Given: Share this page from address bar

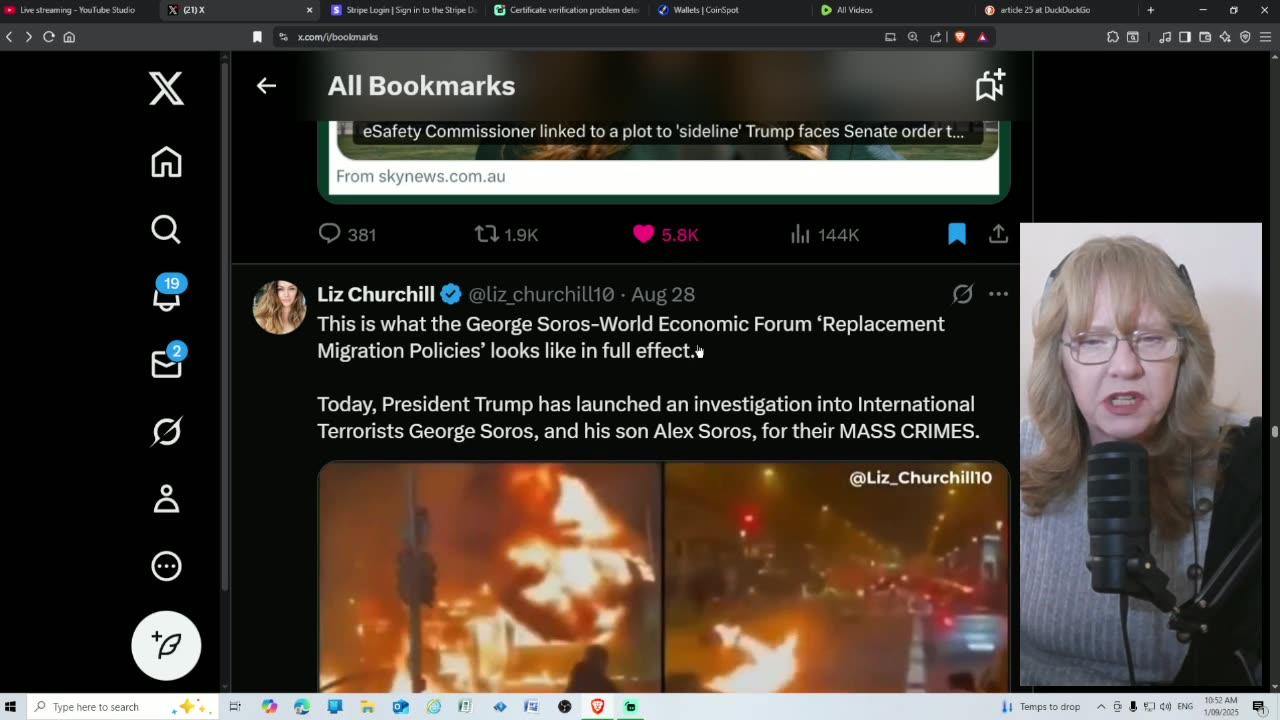Looking at the screenshot, I should [x=936, y=37].
